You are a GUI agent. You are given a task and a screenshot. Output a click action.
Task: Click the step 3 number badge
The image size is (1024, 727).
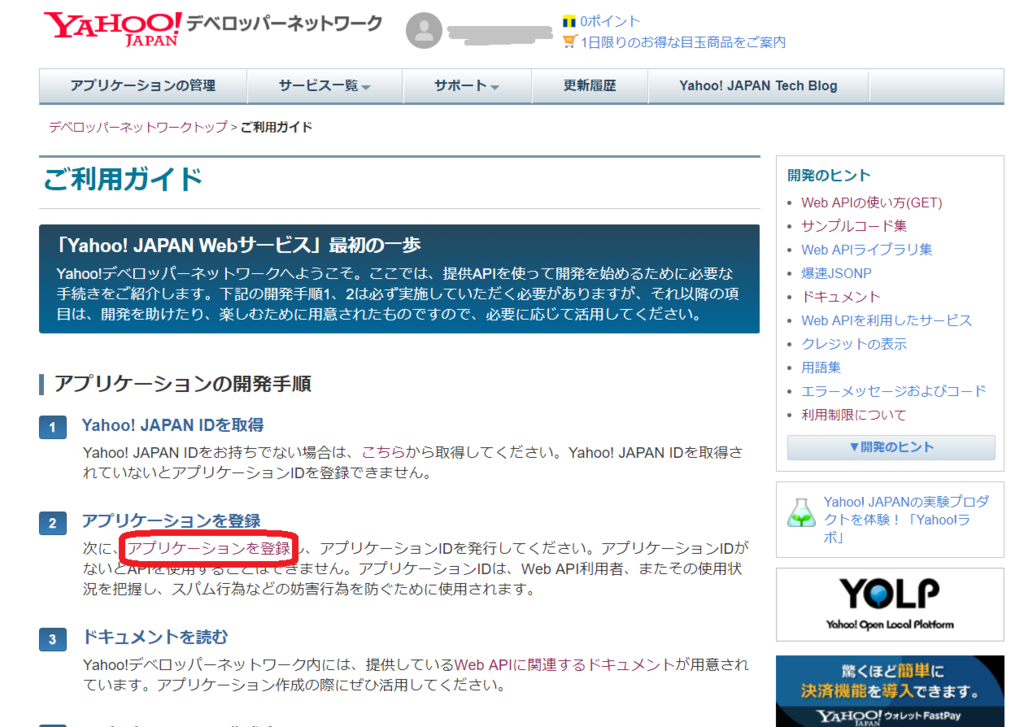pyautogui.click(x=52, y=640)
